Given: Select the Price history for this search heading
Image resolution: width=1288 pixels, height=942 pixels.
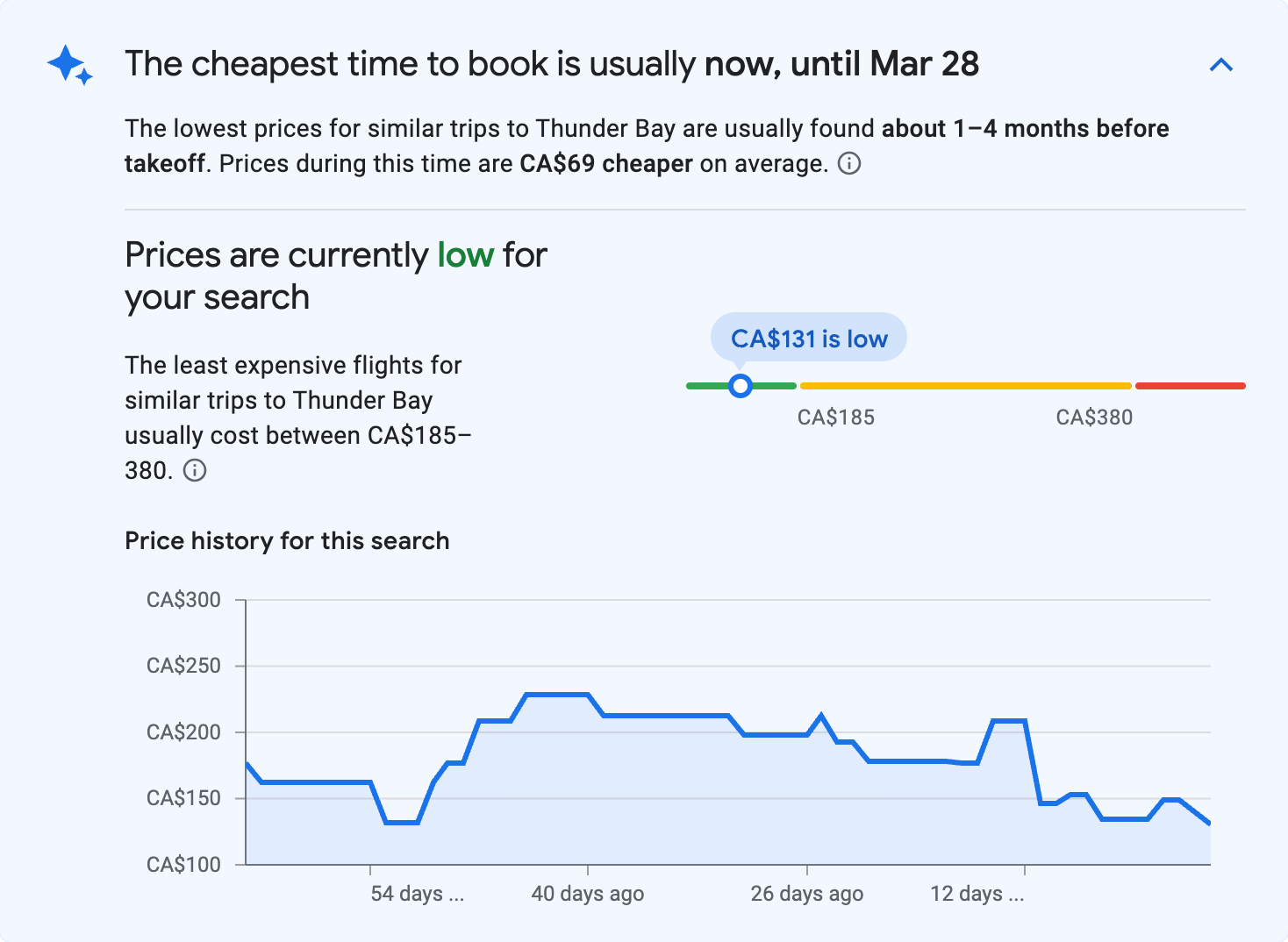Looking at the screenshot, I should click(x=287, y=540).
